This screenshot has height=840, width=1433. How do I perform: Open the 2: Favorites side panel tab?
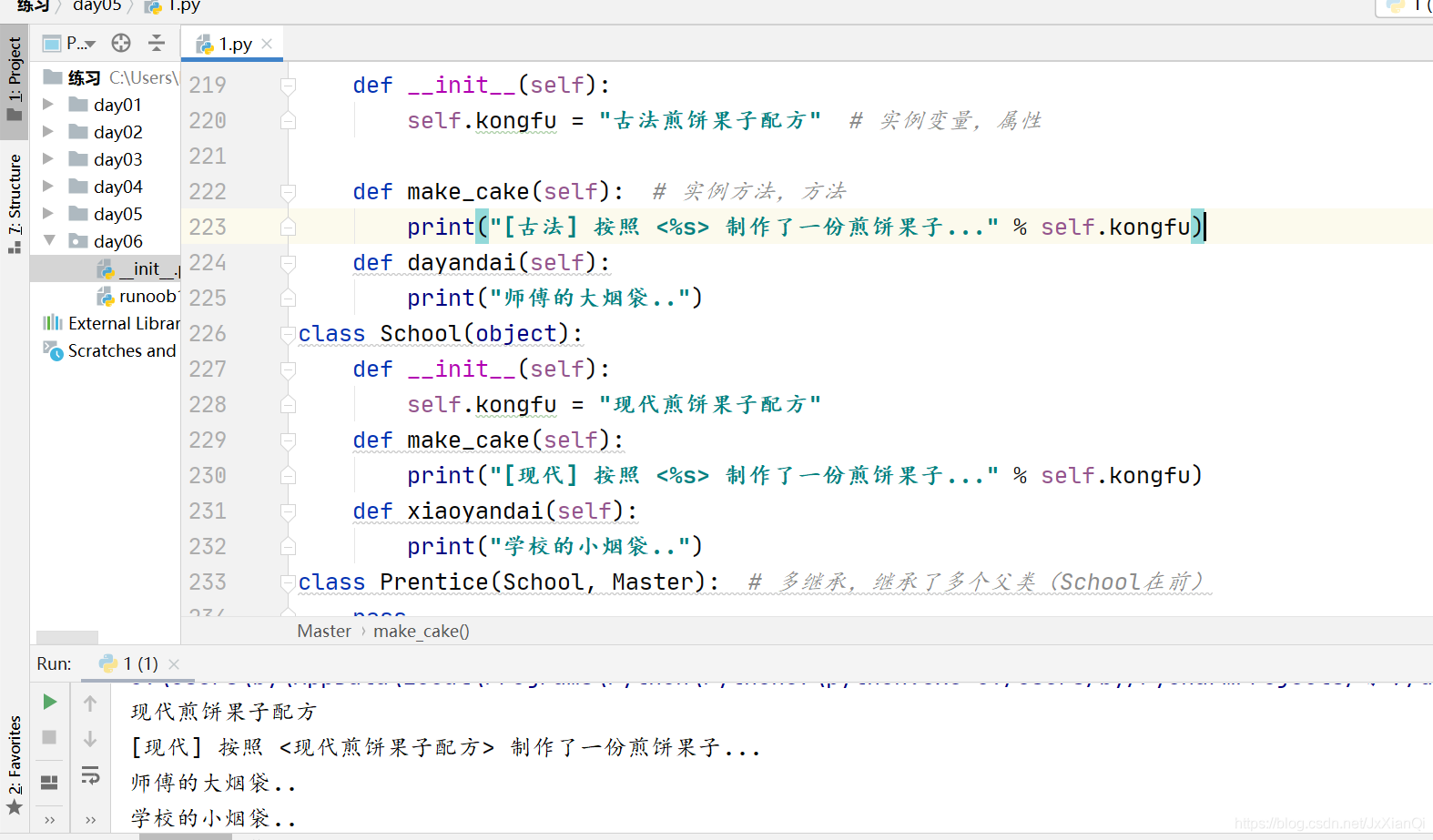click(14, 764)
